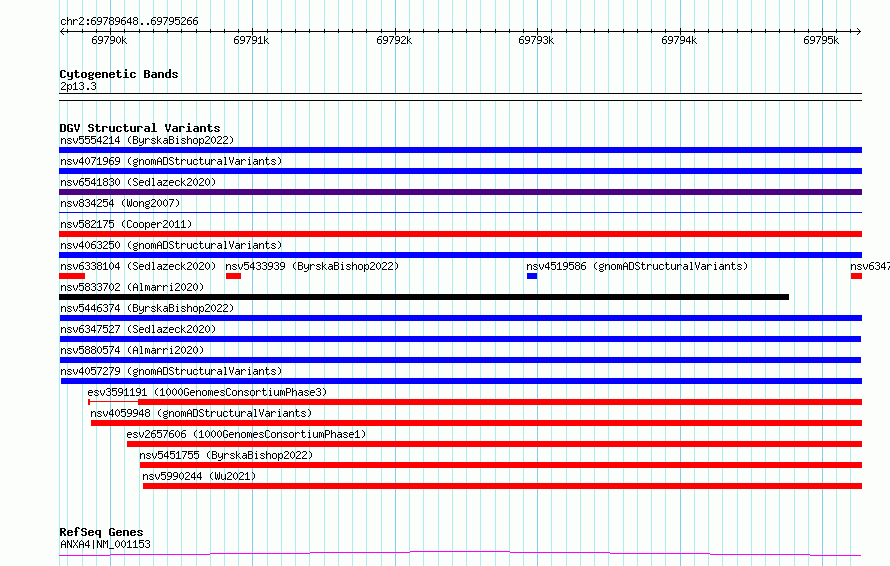Select the nsv5451755 (ByrskaBishop2022) label

point(226,455)
